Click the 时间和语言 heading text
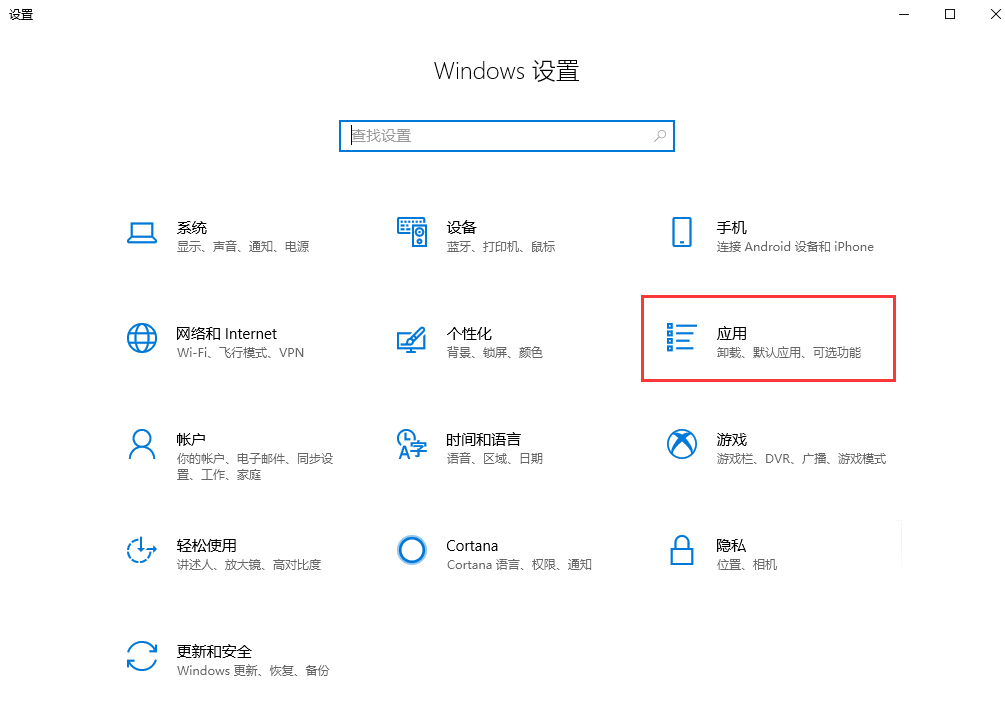Viewport: 1005px width, 726px height. [x=483, y=439]
